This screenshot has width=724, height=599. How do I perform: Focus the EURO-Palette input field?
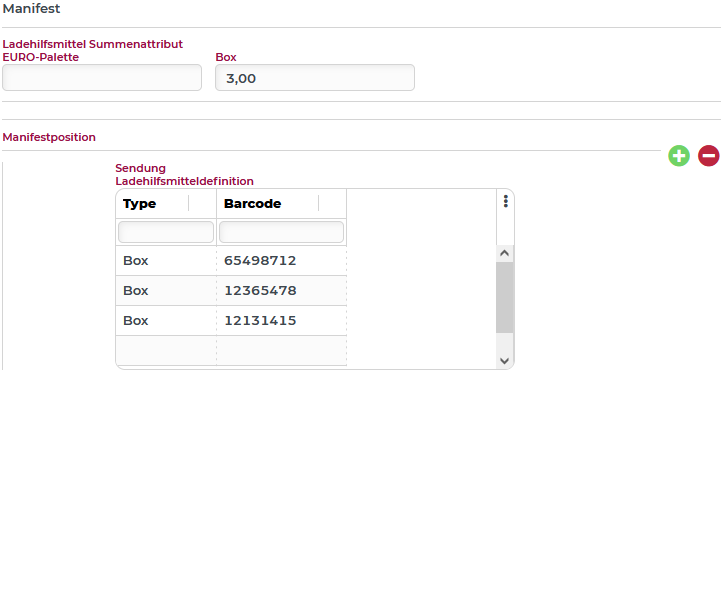(102, 78)
